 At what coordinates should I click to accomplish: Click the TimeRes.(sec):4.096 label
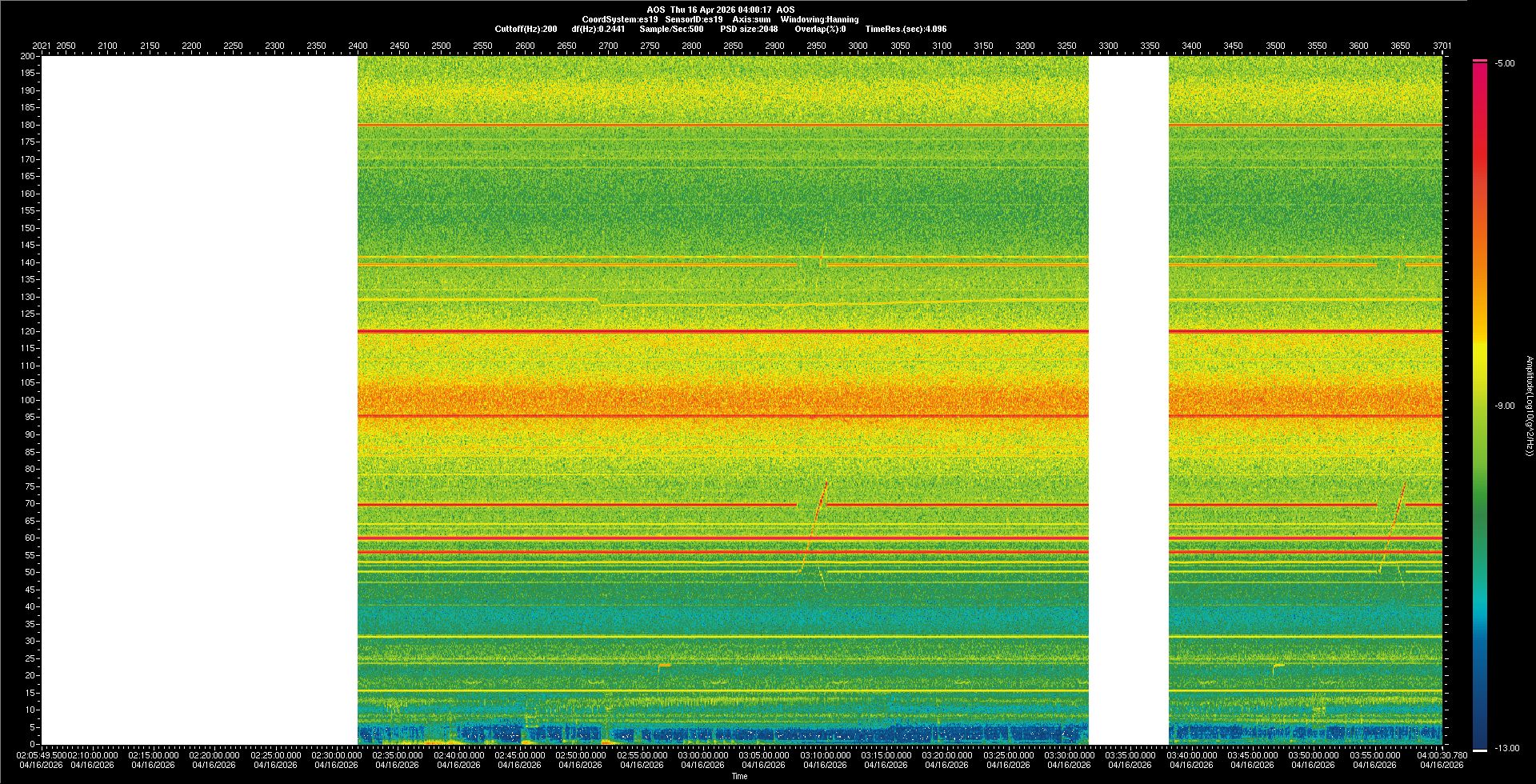click(x=906, y=29)
